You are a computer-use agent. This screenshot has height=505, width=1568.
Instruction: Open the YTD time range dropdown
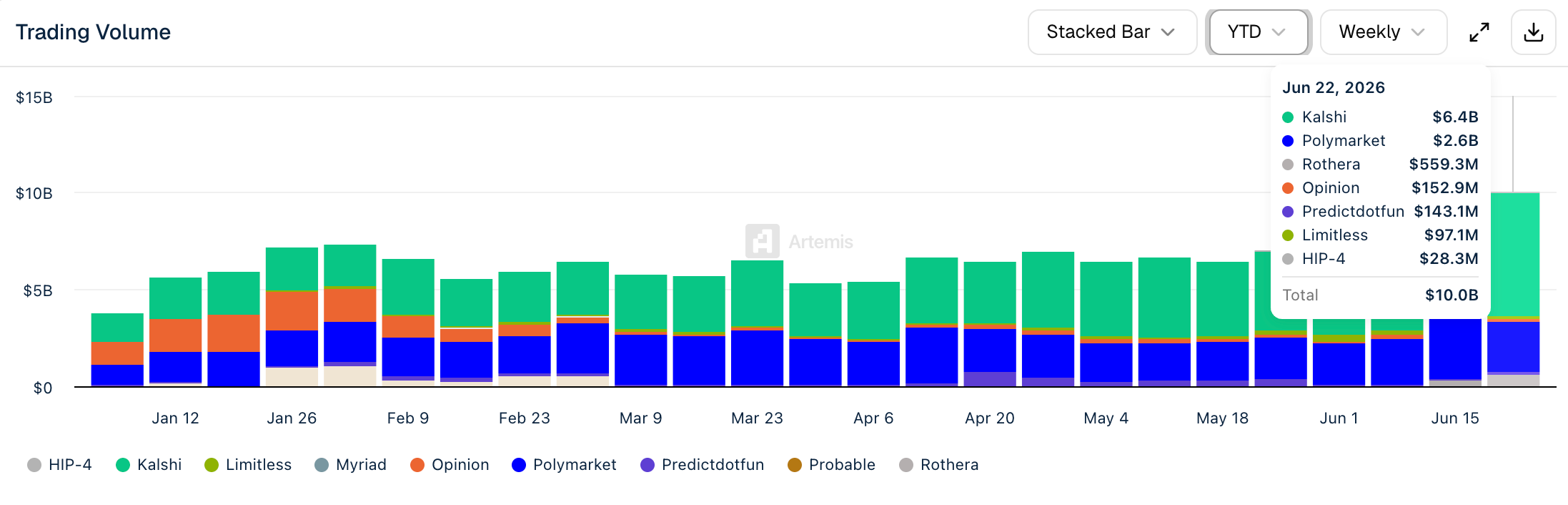point(1258,32)
